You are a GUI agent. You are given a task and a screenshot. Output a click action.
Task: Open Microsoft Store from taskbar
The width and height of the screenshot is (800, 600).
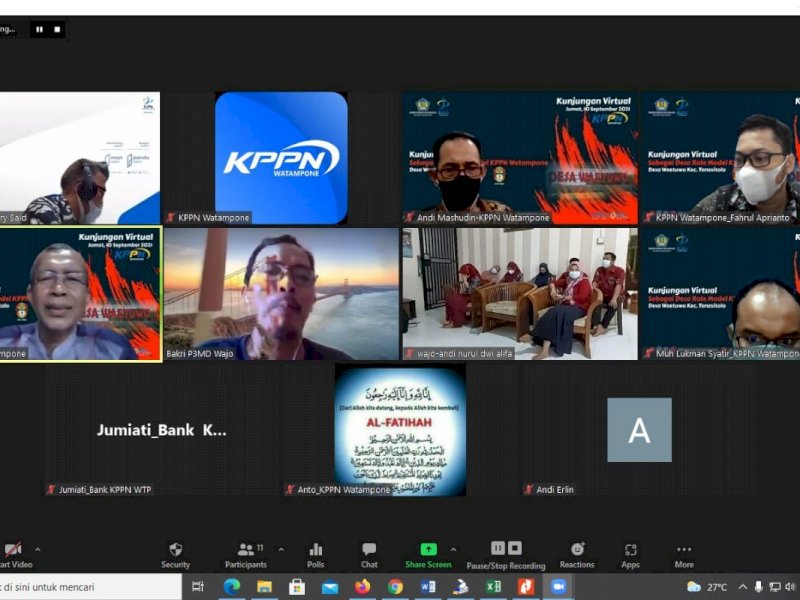(297, 587)
